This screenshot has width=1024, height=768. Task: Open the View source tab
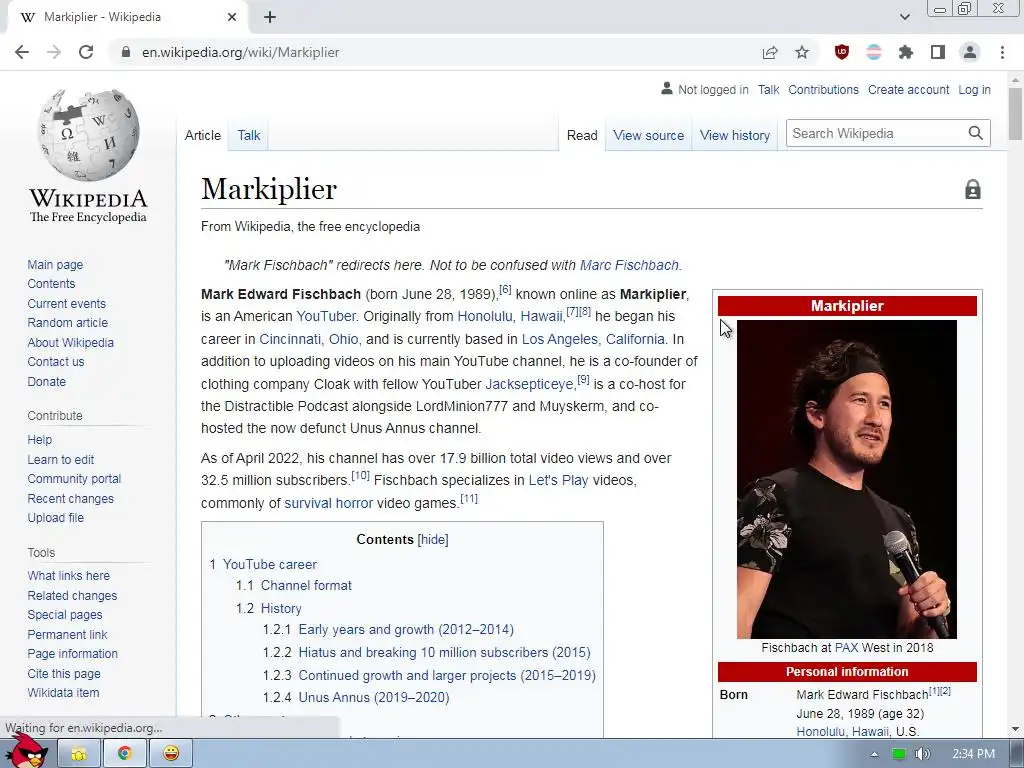[x=648, y=135]
